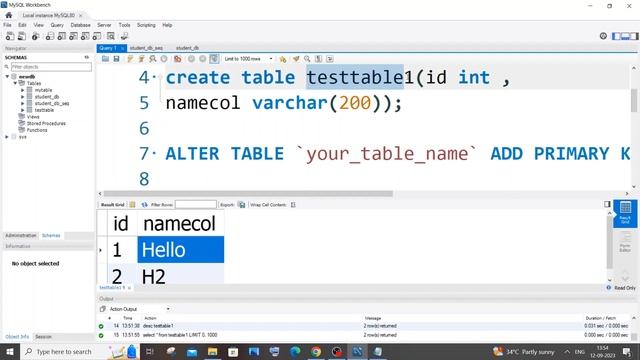Click the commit transaction icon

coord(191,59)
